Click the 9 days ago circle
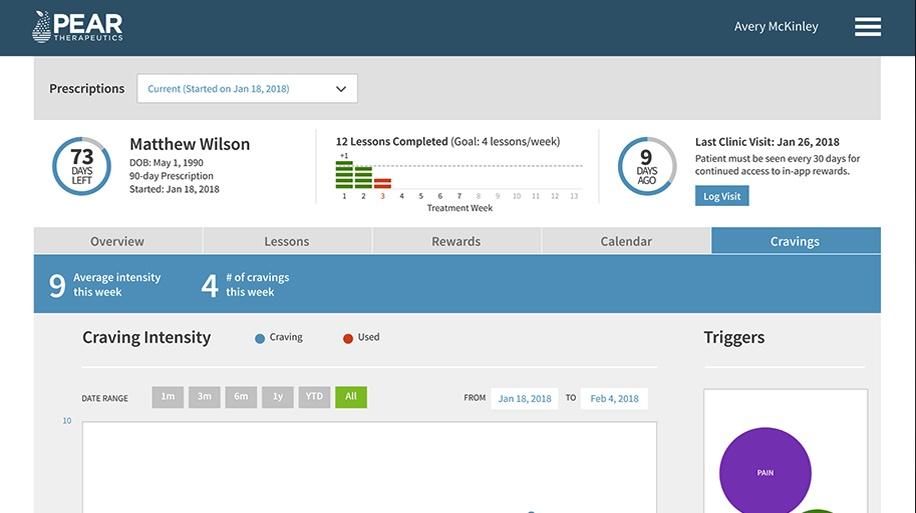Image resolution: width=916 pixels, height=513 pixels. tap(646, 166)
